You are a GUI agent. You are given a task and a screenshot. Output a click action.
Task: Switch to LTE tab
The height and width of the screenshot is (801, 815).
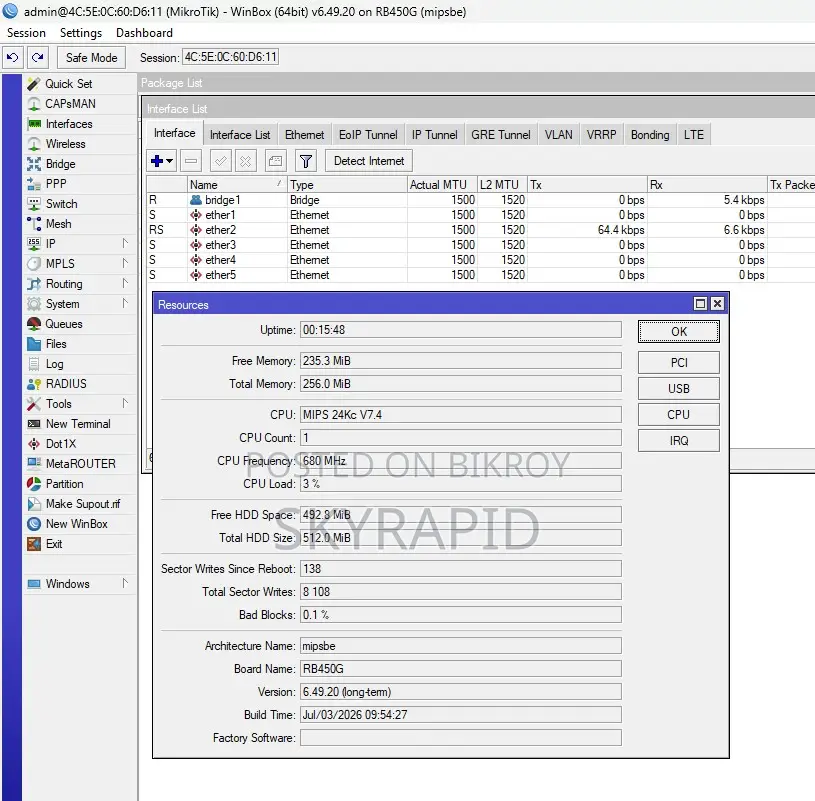(693, 135)
